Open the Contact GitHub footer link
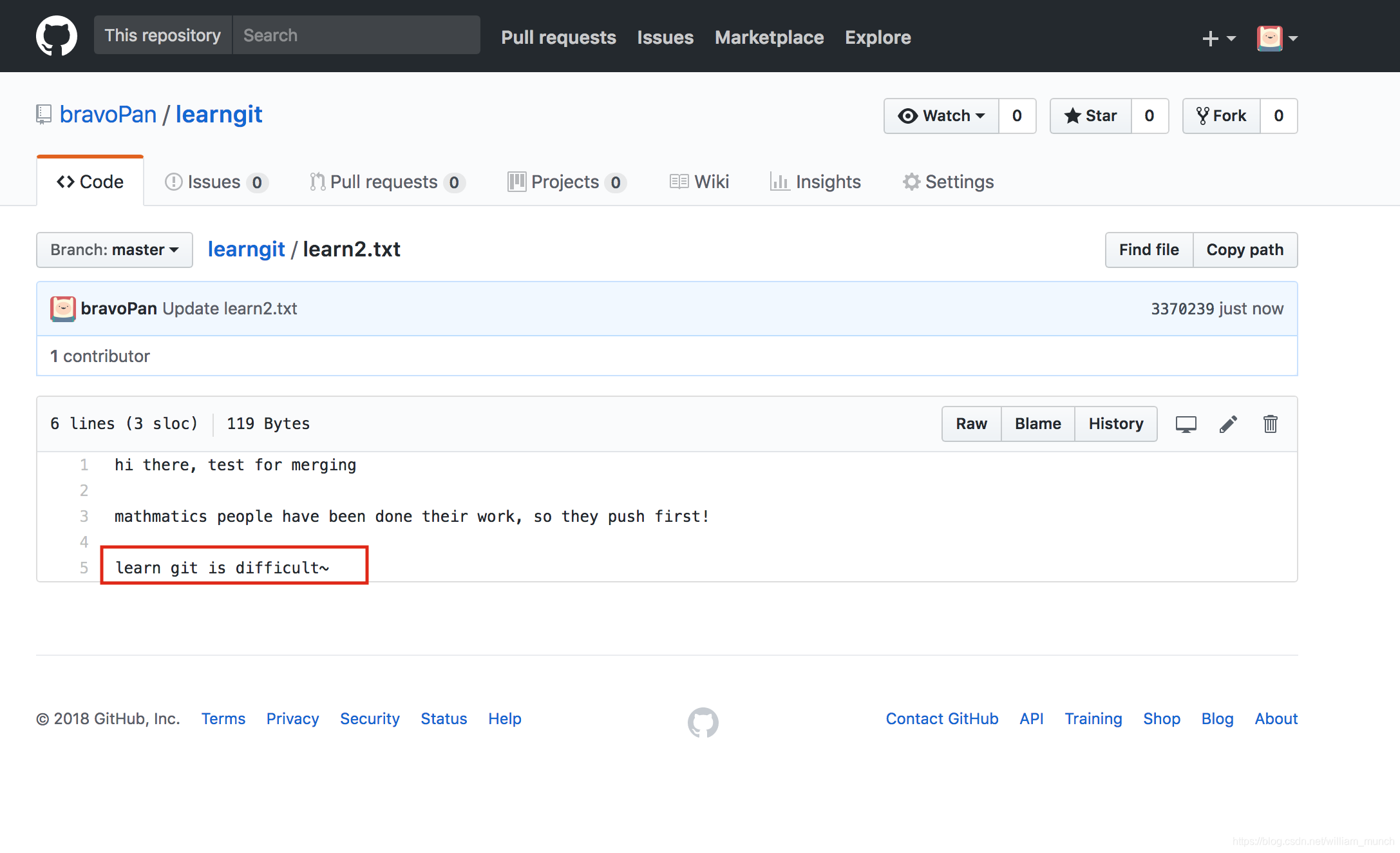The image size is (1400, 853). coord(942,718)
